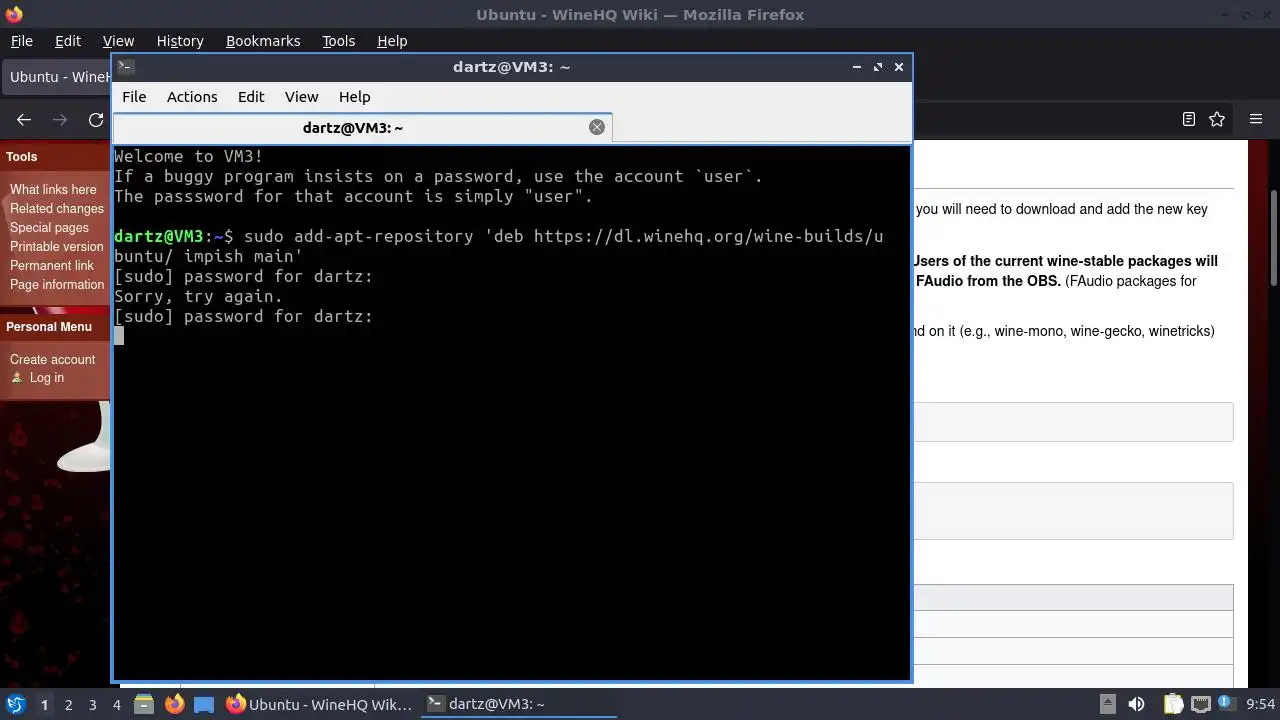Select the Ubuntu - WineHQ Firefox tab
Screen dimensions: 1280x720
pyautogui.click(x=57, y=77)
